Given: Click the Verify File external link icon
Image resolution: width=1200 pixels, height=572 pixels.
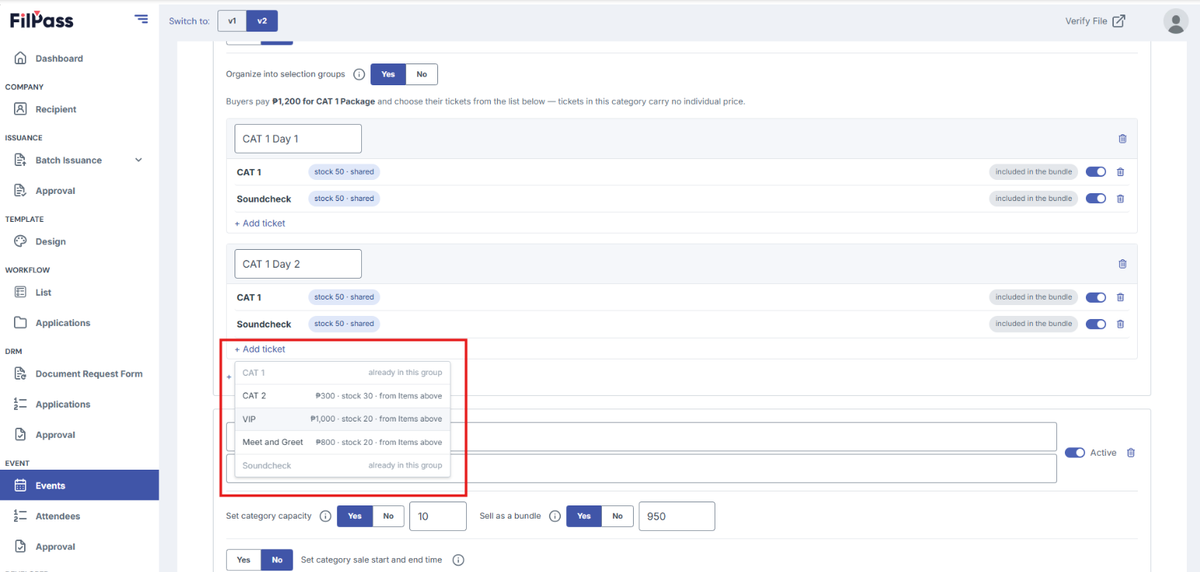Looking at the screenshot, I should click(1119, 21).
